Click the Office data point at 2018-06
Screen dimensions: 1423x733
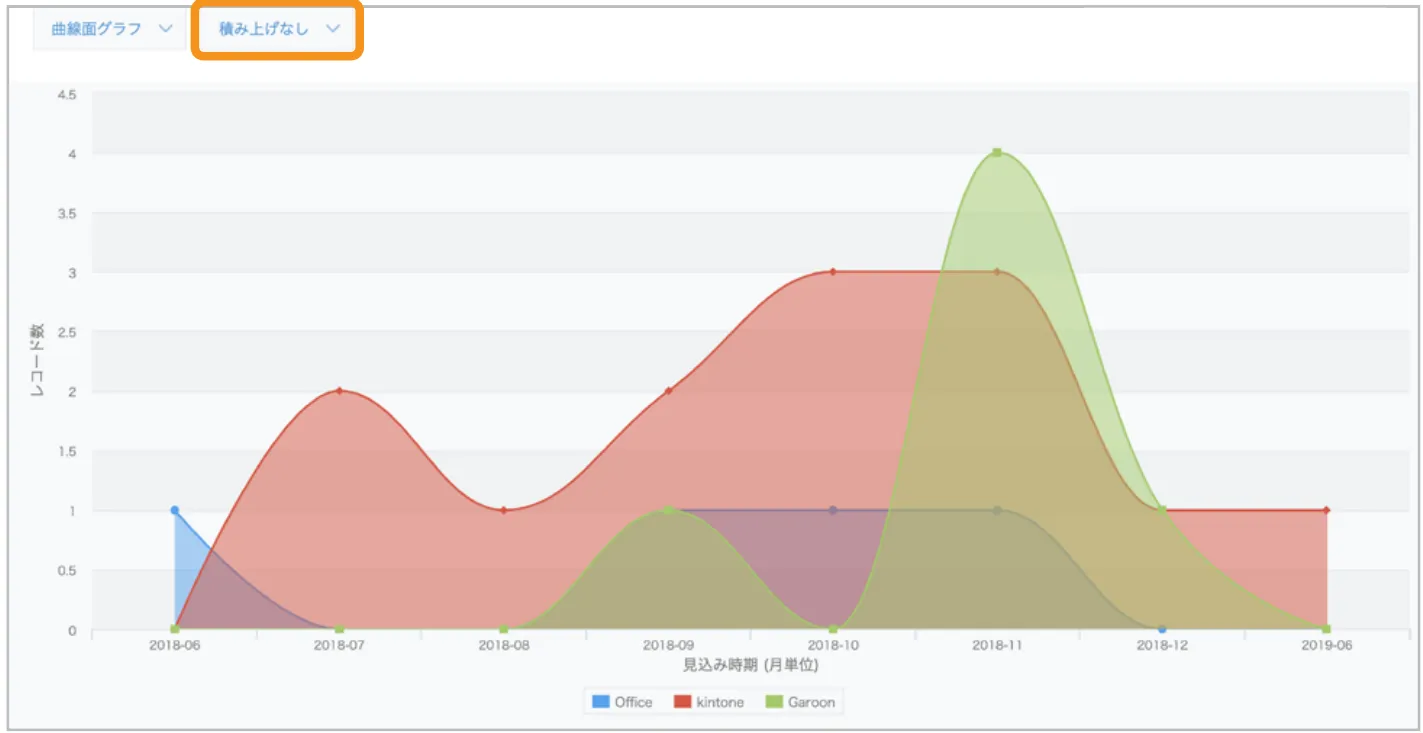click(x=175, y=510)
